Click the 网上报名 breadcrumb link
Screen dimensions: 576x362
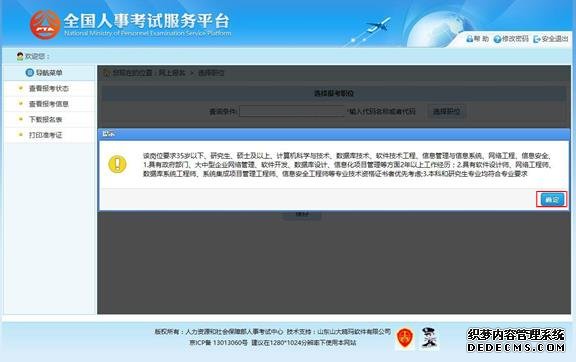pyautogui.click(x=172, y=73)
